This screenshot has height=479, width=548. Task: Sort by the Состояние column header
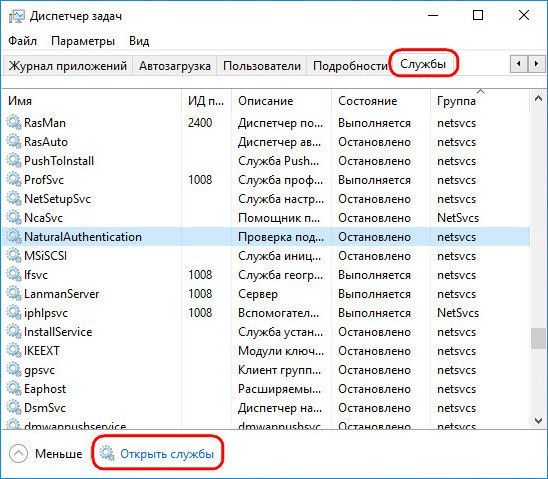(x=381, y=101)
